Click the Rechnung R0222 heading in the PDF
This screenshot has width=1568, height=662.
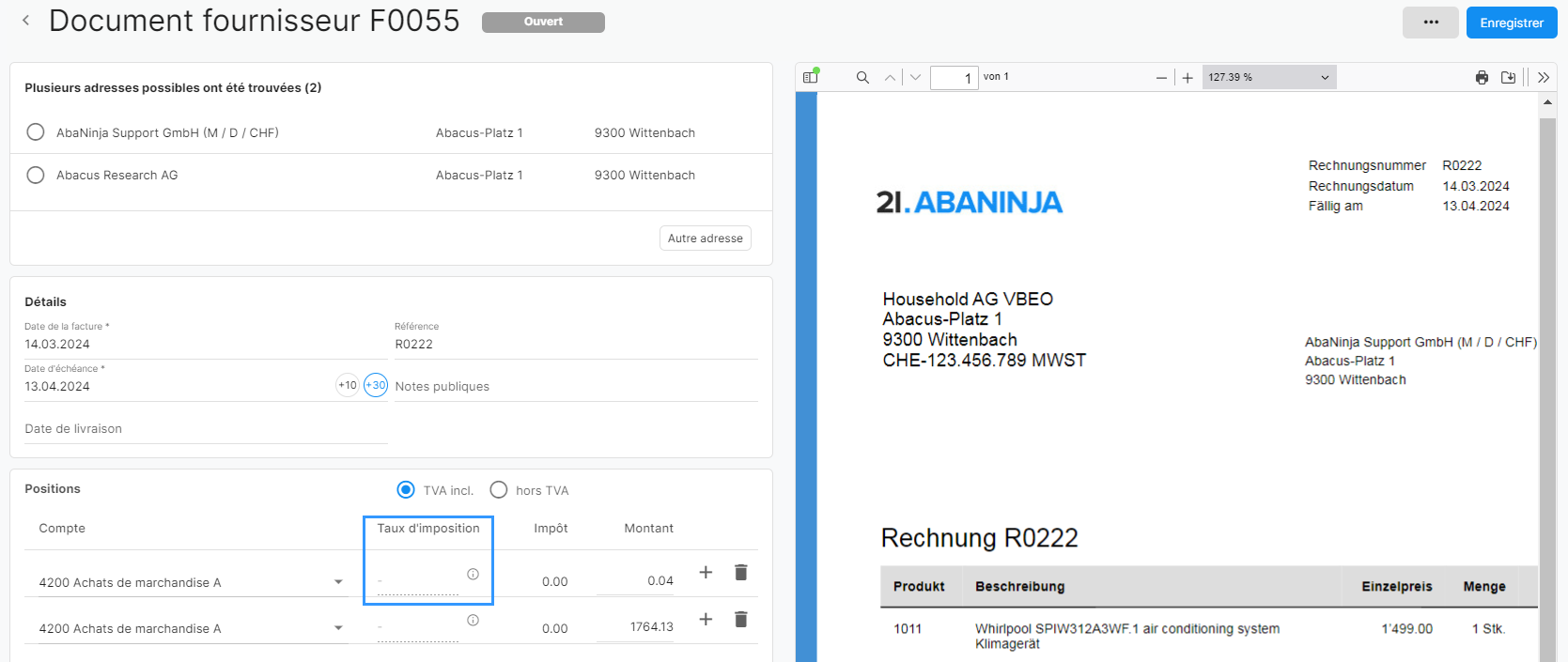[979, 538]
